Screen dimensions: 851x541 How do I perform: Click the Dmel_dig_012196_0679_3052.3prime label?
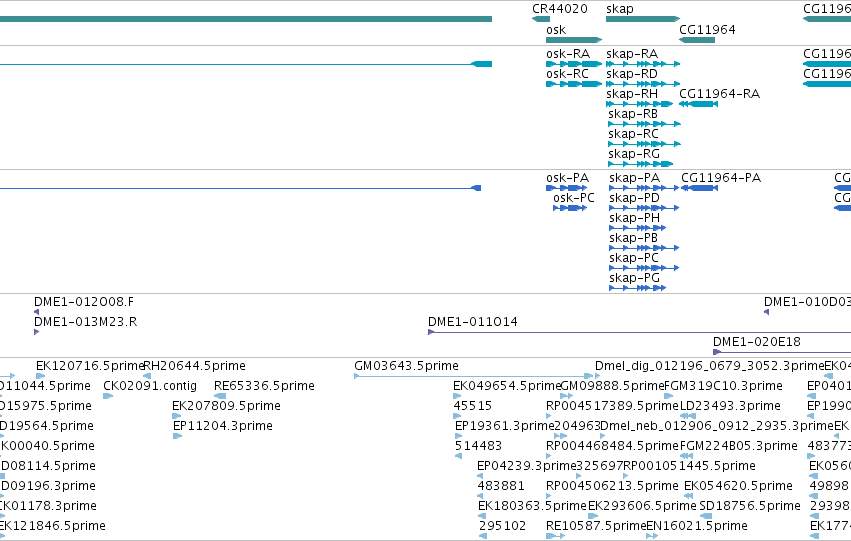709,366
